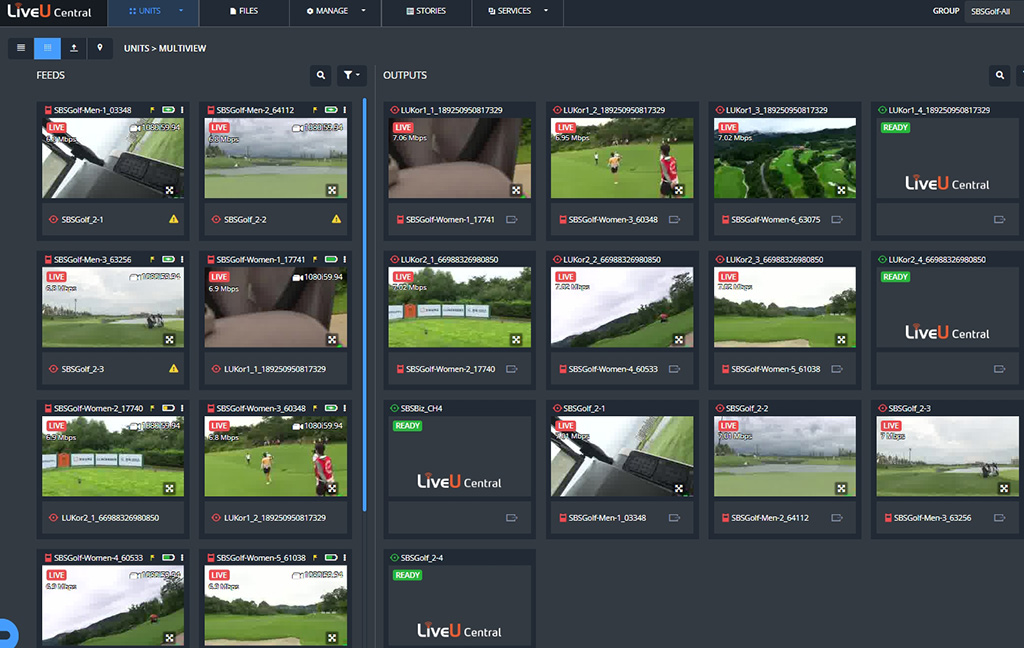The image size is (1024, 648).
Task: Fullscreen the LUKor1_3 output preview
Action: [842, 190]
